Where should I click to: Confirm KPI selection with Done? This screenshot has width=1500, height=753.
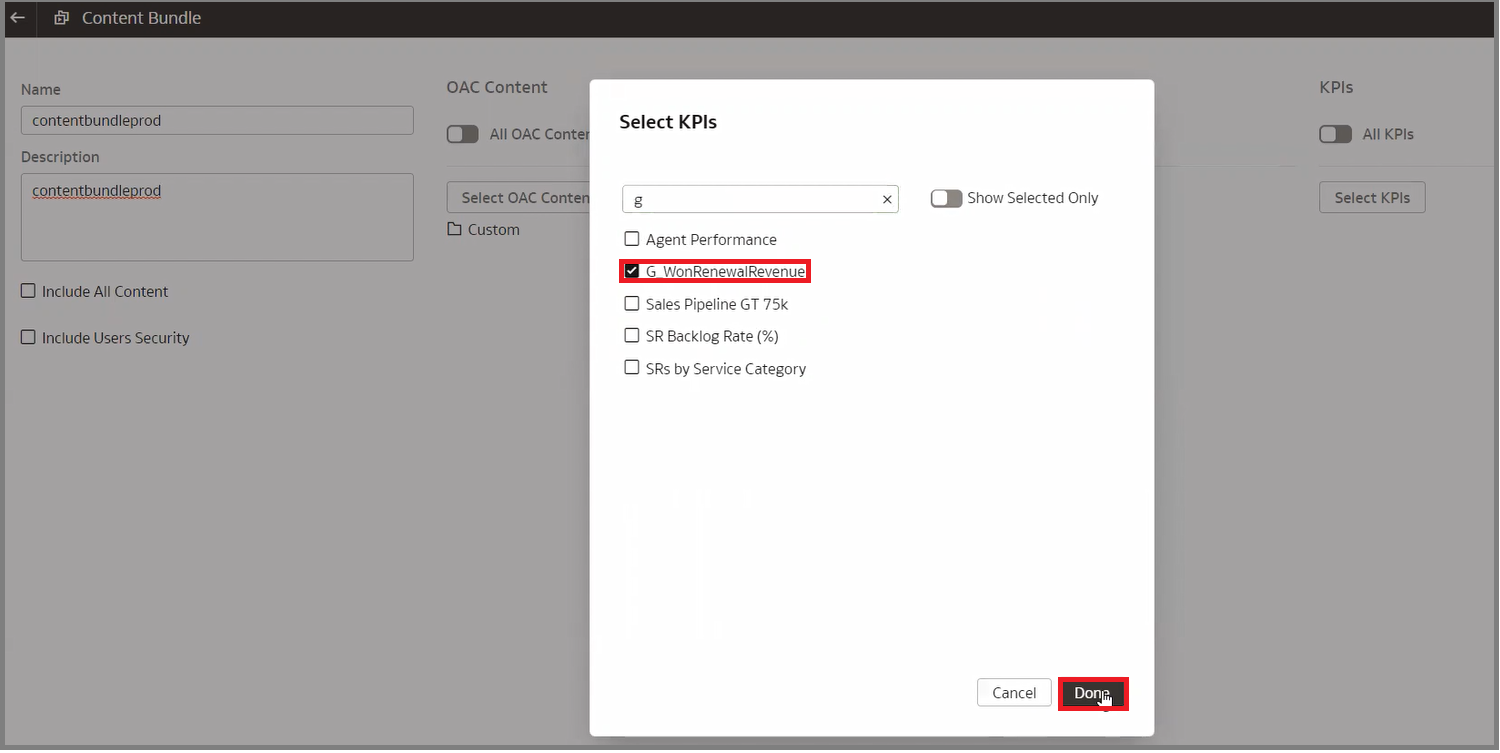pos(1092,692)
